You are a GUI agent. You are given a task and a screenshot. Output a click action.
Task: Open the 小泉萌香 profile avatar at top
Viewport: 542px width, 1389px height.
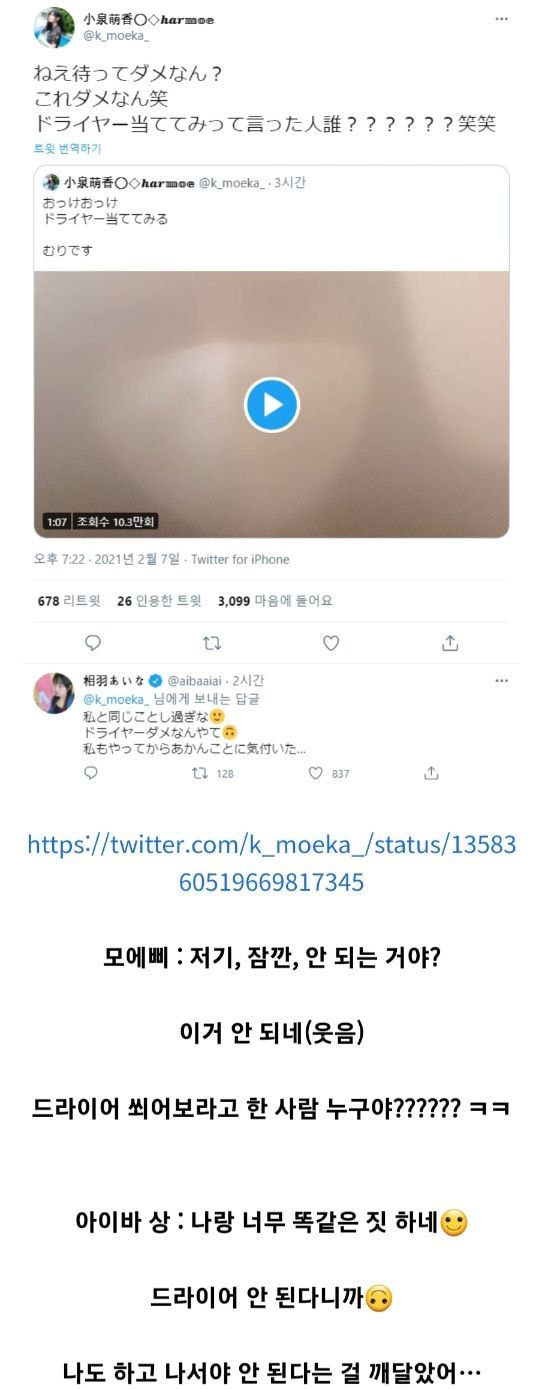[x=53, y=27]
